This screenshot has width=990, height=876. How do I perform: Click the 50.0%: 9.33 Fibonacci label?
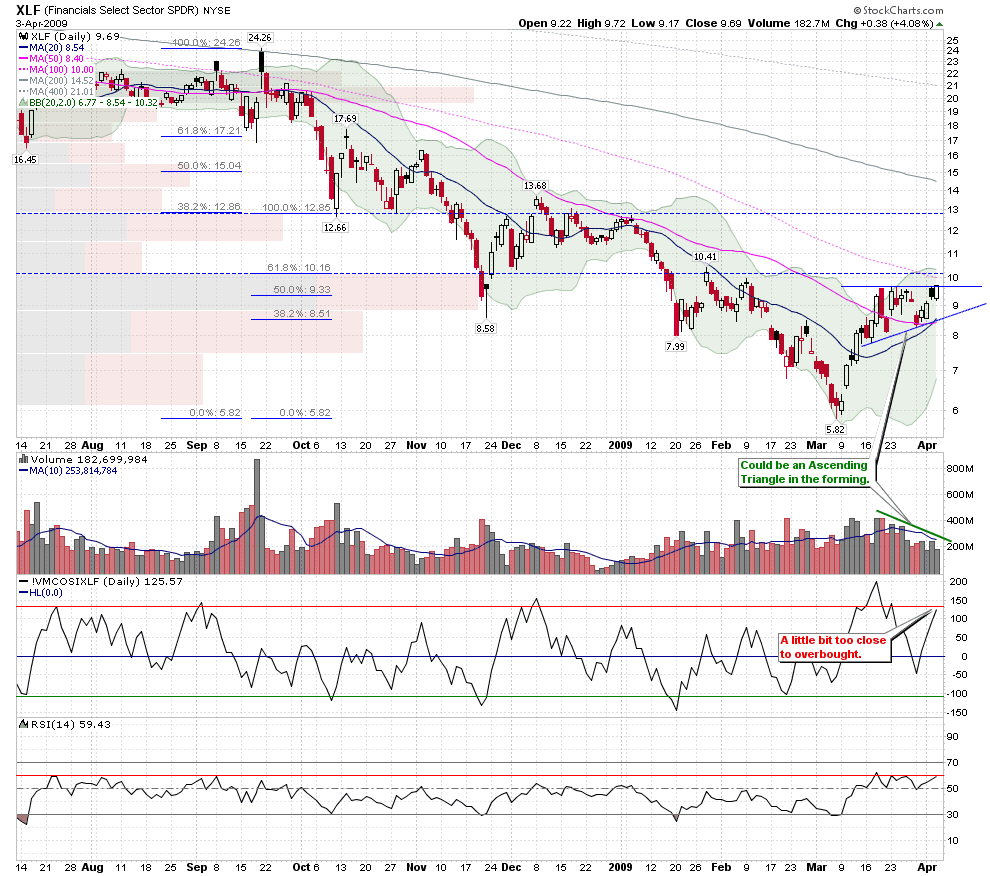click(302, 290)
